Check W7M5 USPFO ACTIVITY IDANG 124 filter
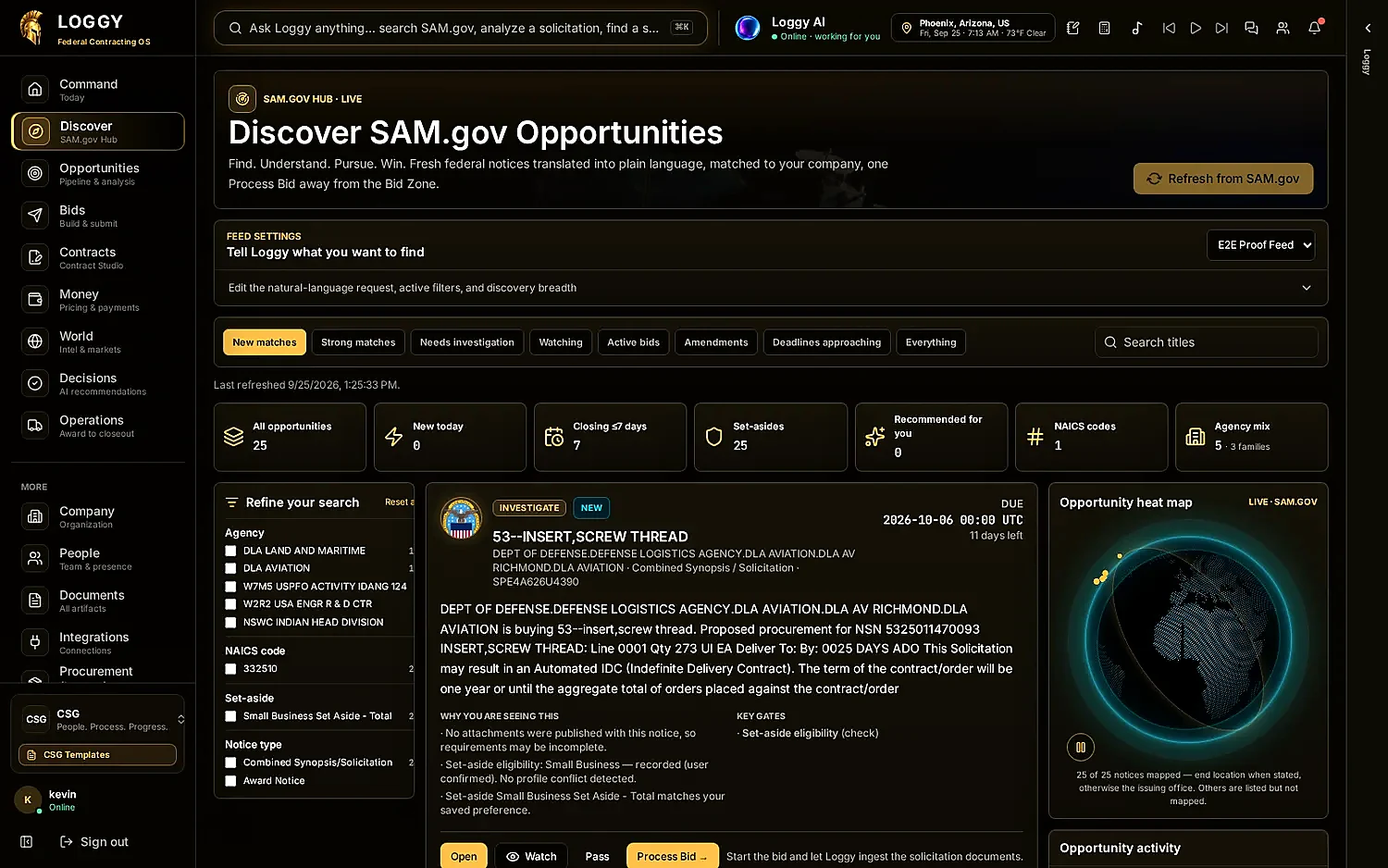This screenshot has height=868, width=1388. (230, 586)
